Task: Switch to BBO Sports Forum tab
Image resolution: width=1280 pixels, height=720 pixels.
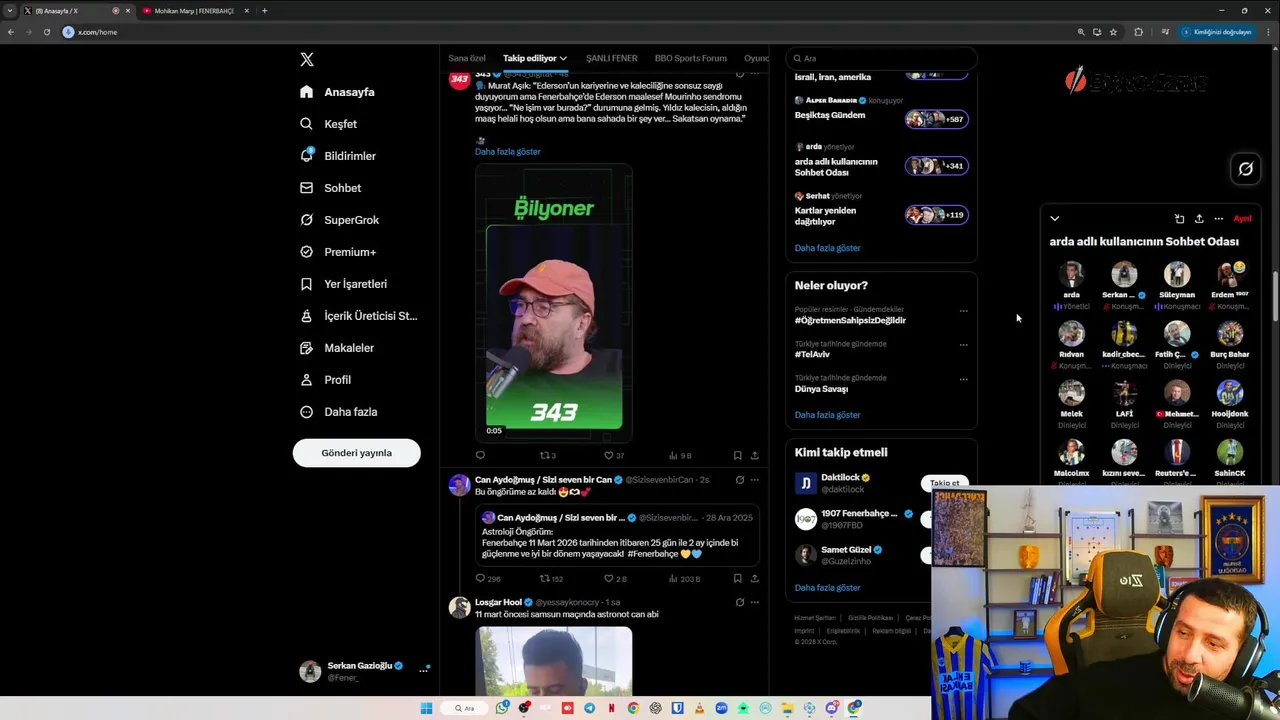Action: coord(691,58)
